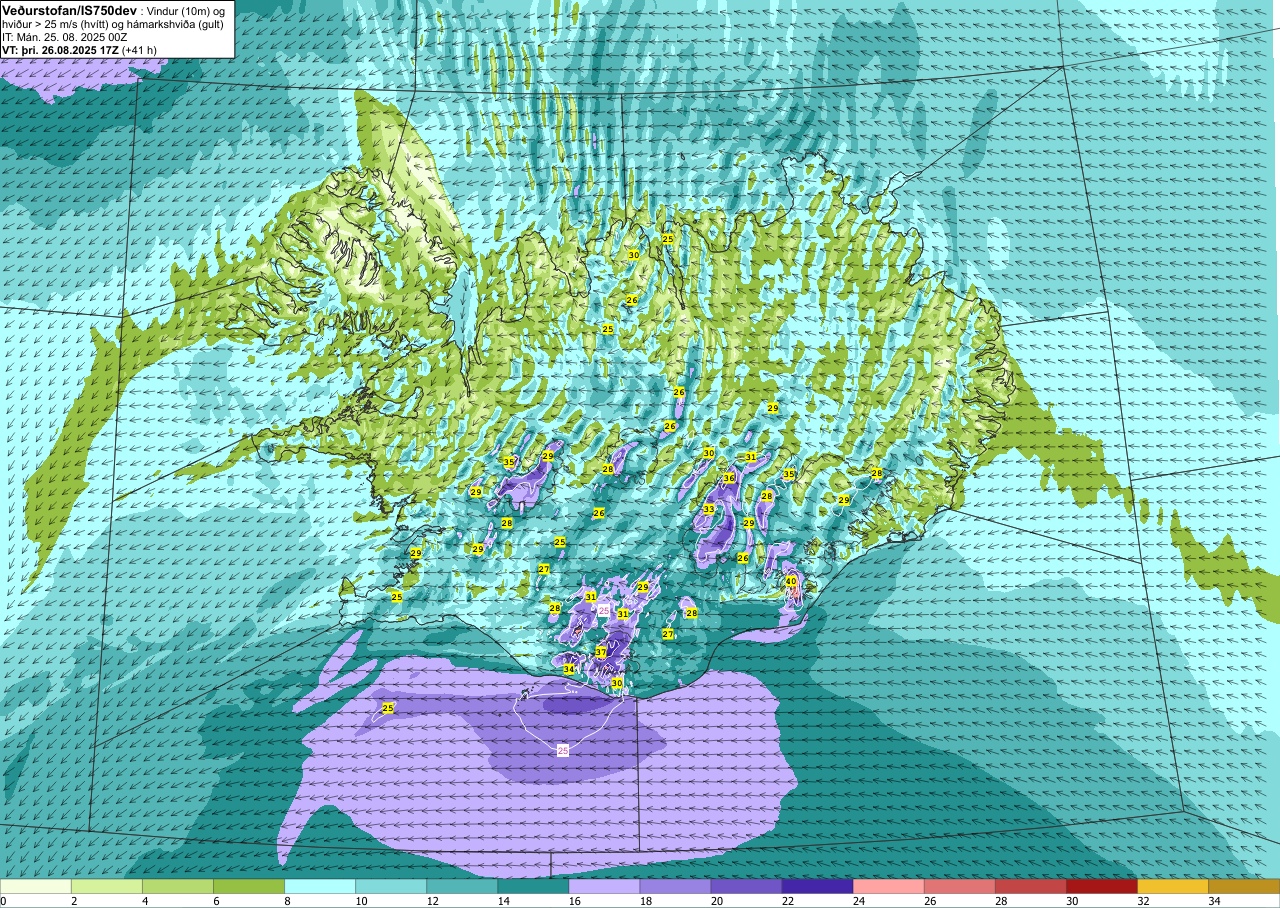Image resolution: width=1280 pixels, height=908 pixels.
Task: Click the 20–22 m/s violet legend swatch
Action: (x=746, y=886)
